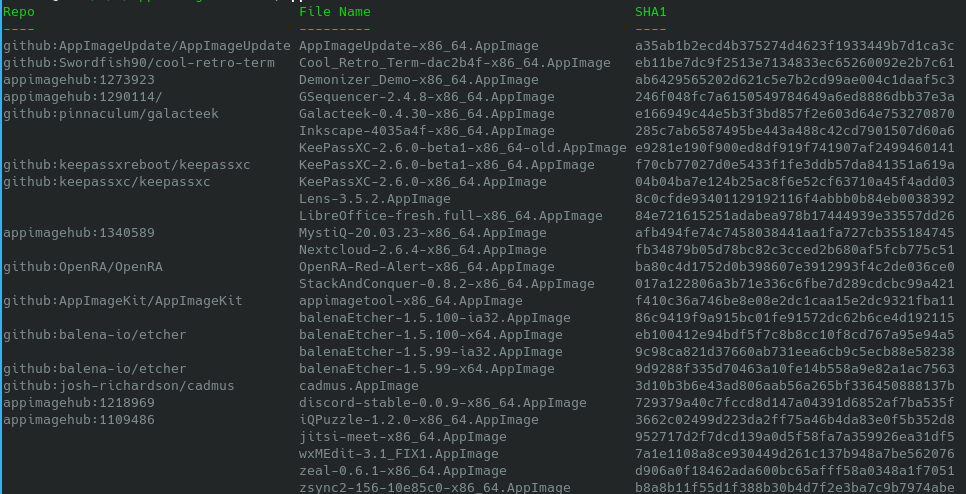Click the Repo column header
966x494 pixels.
18,12
